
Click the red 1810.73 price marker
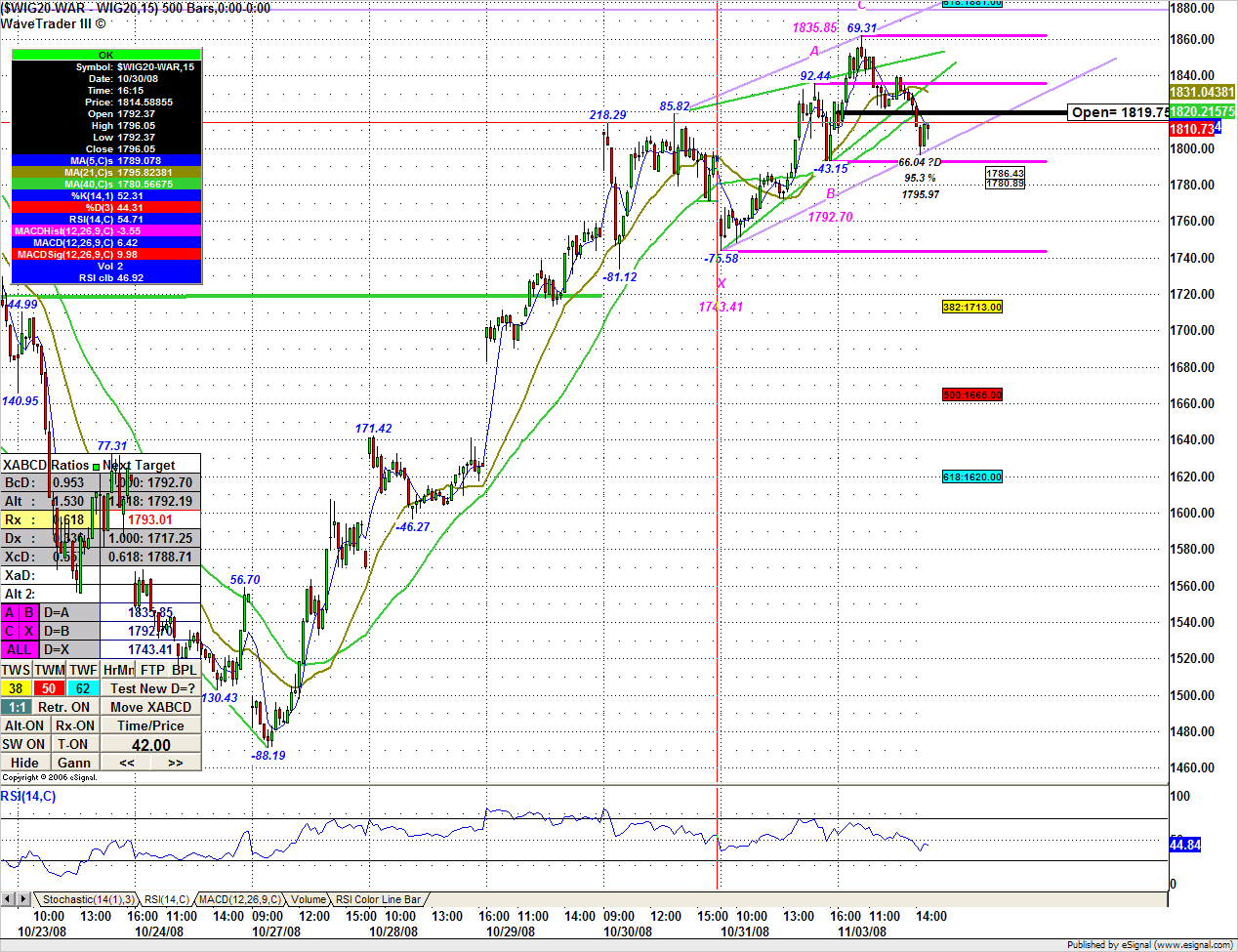tap(1191, 129)
